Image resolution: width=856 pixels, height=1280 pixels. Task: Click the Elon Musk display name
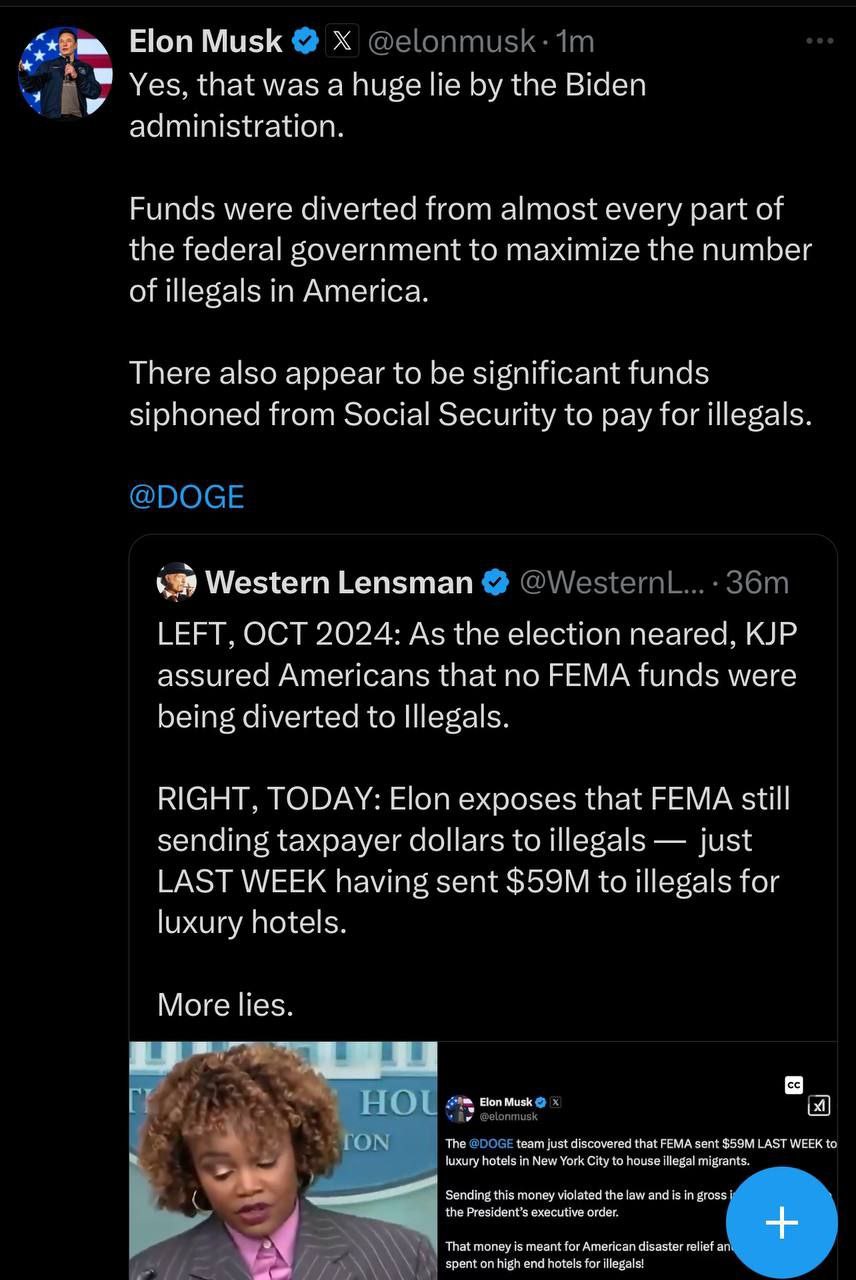(205, 42)
